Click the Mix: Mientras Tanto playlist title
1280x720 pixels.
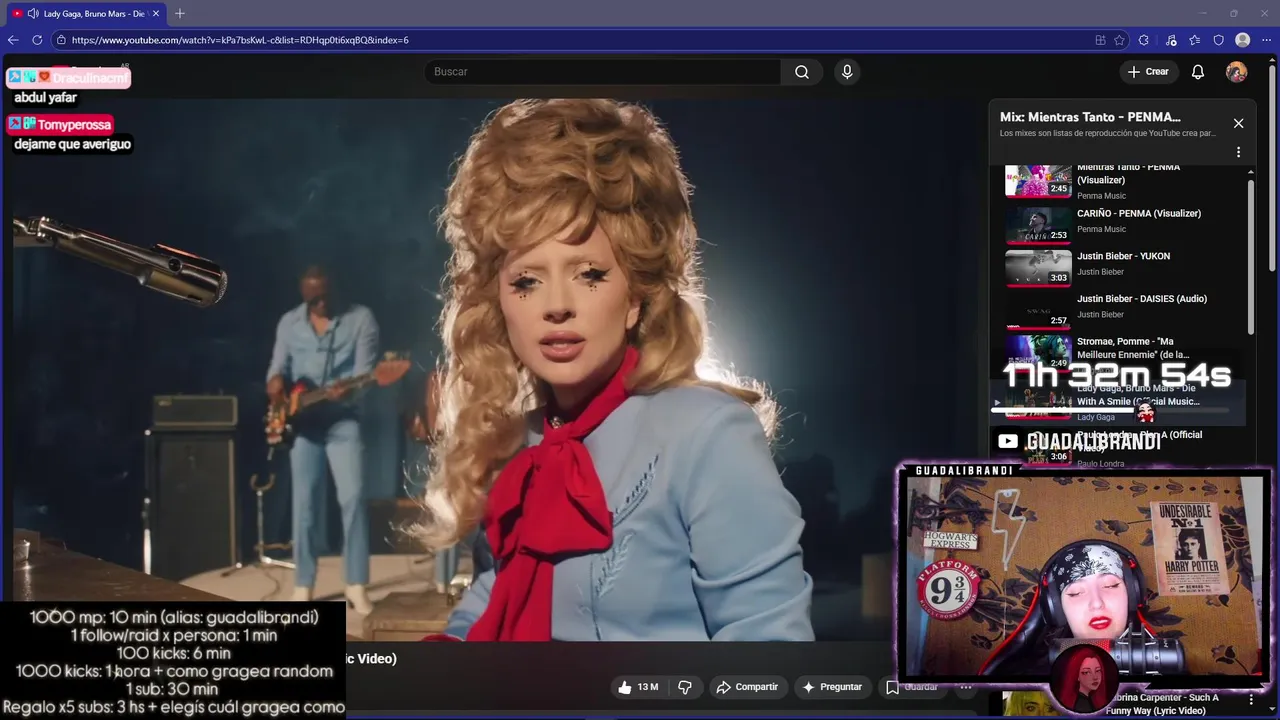[x=1090, y=117]
